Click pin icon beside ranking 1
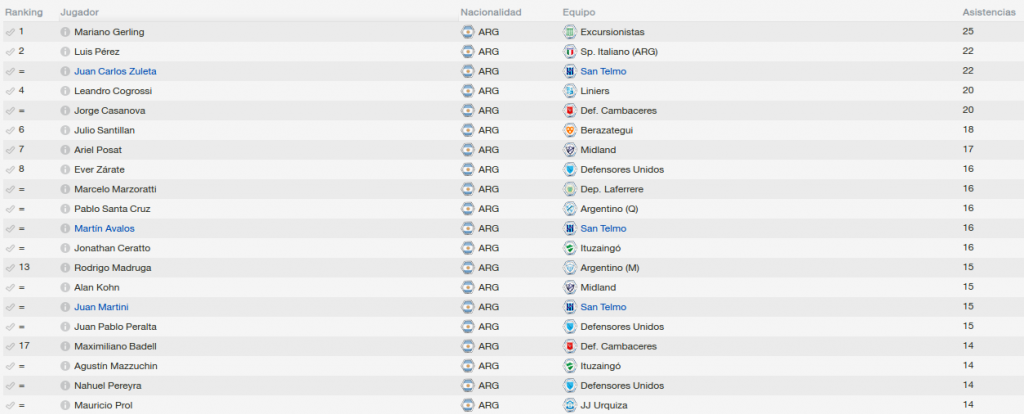 (10, 32)
